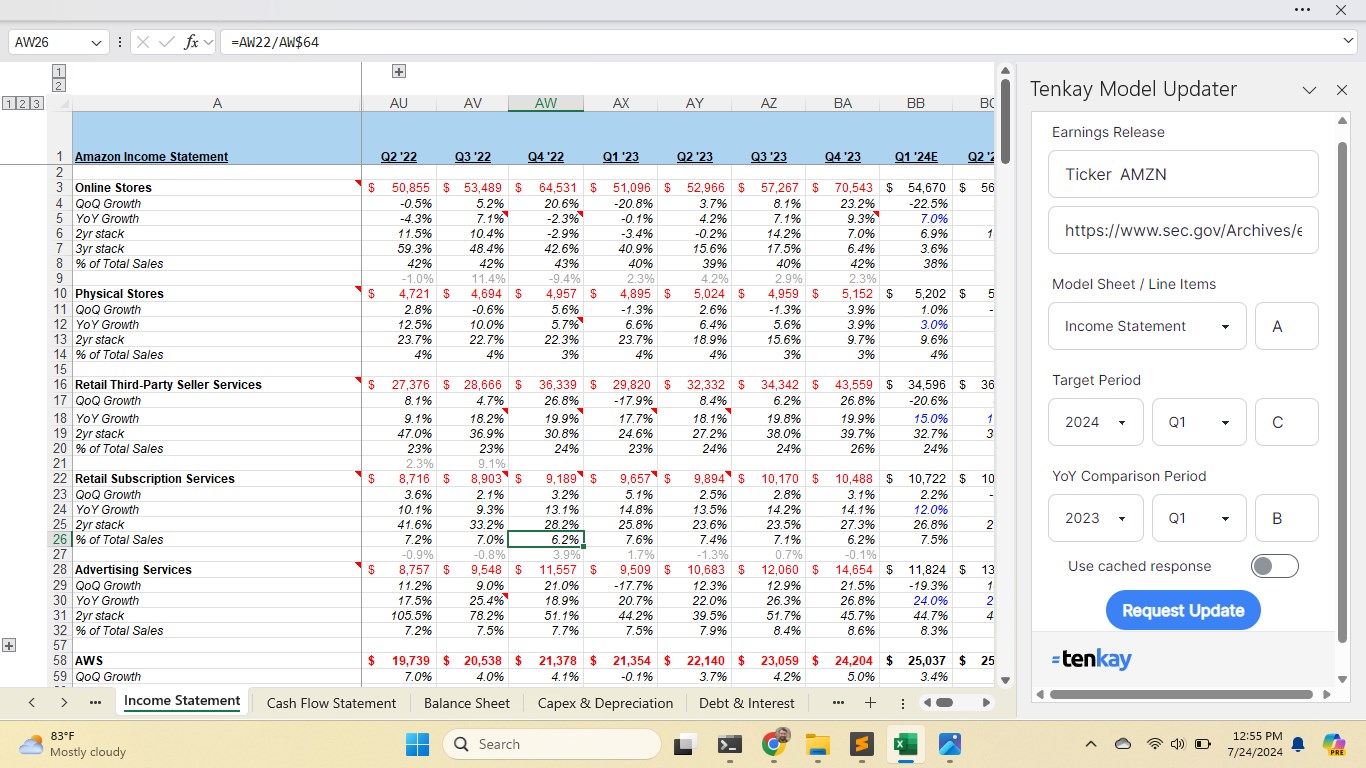Toggle the Use cached response switch
The width and height of the screenshot is (1366, 768).
pos(1274,566)
